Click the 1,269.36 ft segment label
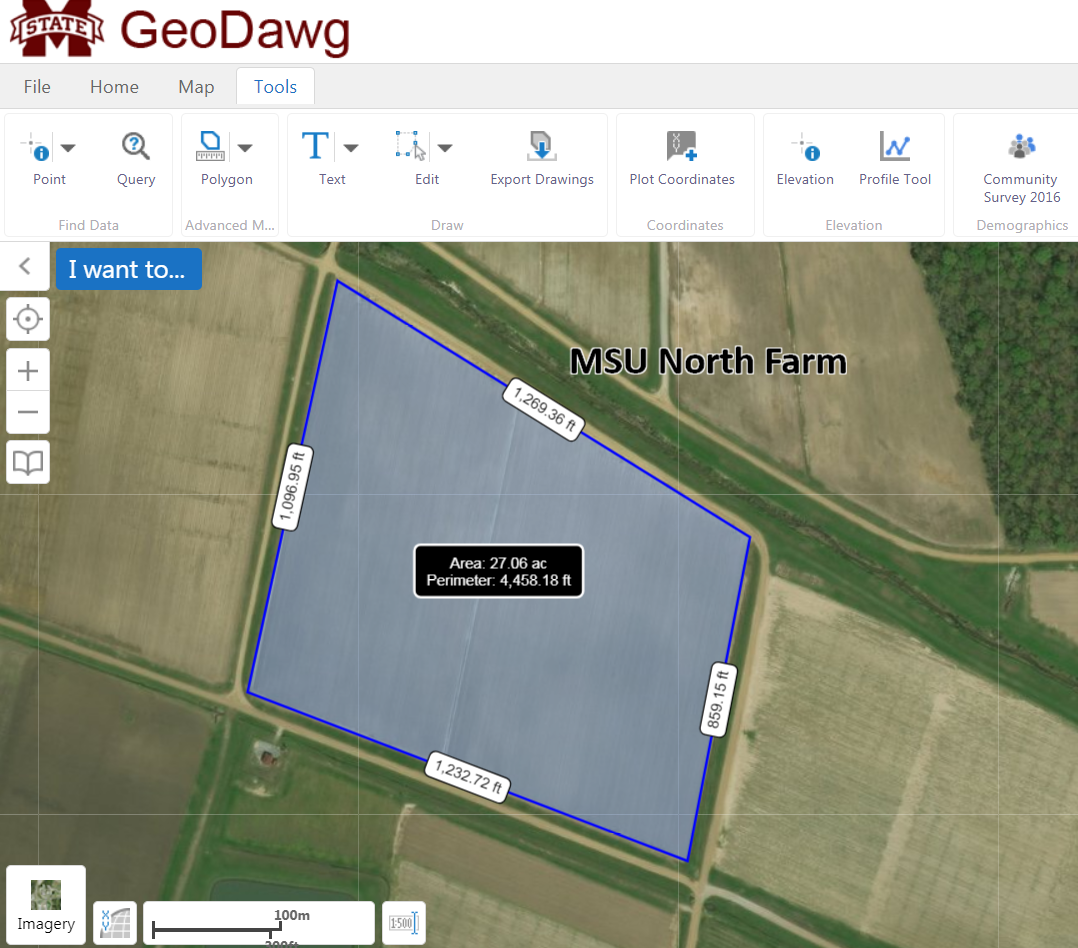1078x948 pixels. 544,410
